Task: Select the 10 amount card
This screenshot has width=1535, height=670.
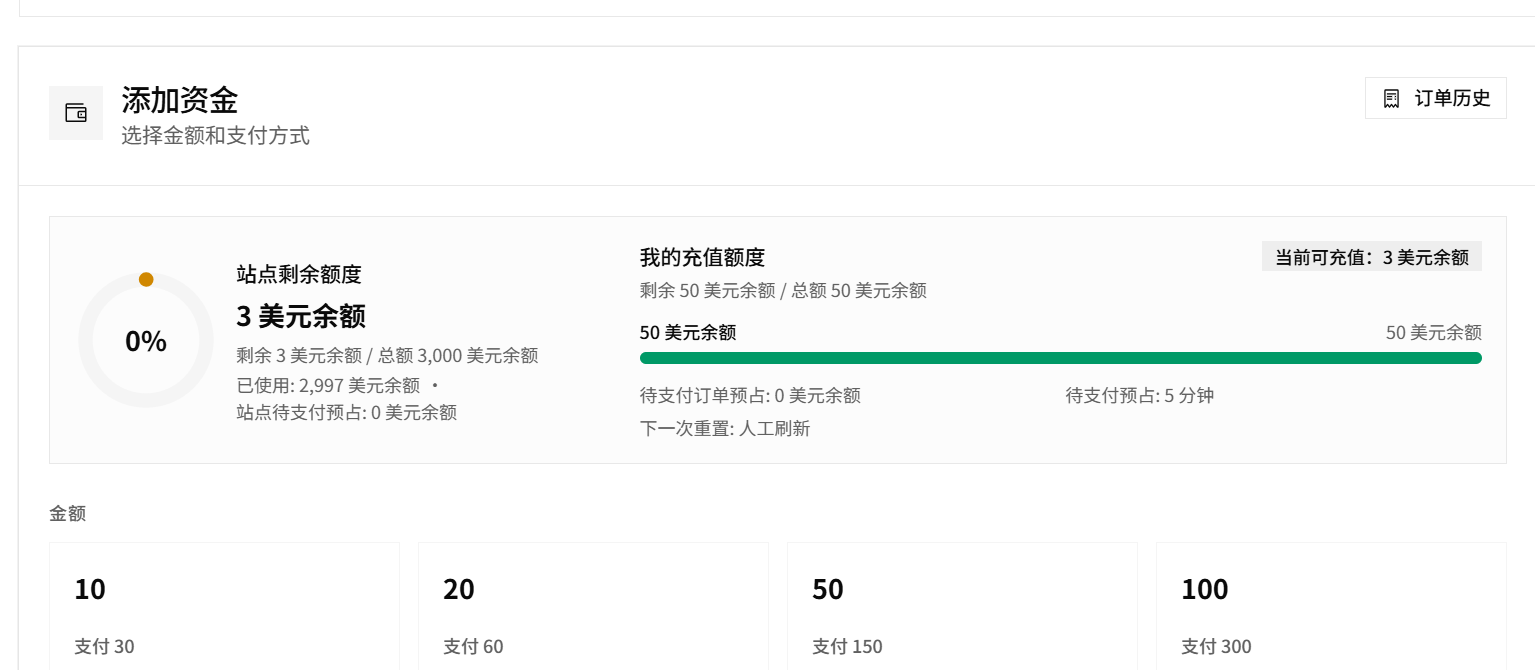Action: tap(224, 606)
